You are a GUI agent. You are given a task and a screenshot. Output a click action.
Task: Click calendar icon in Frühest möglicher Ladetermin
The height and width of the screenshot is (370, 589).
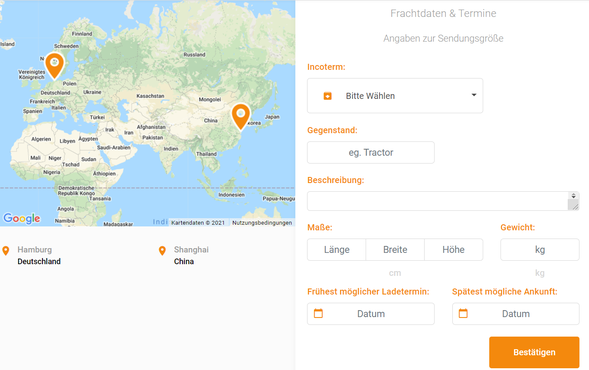point(318,313)
